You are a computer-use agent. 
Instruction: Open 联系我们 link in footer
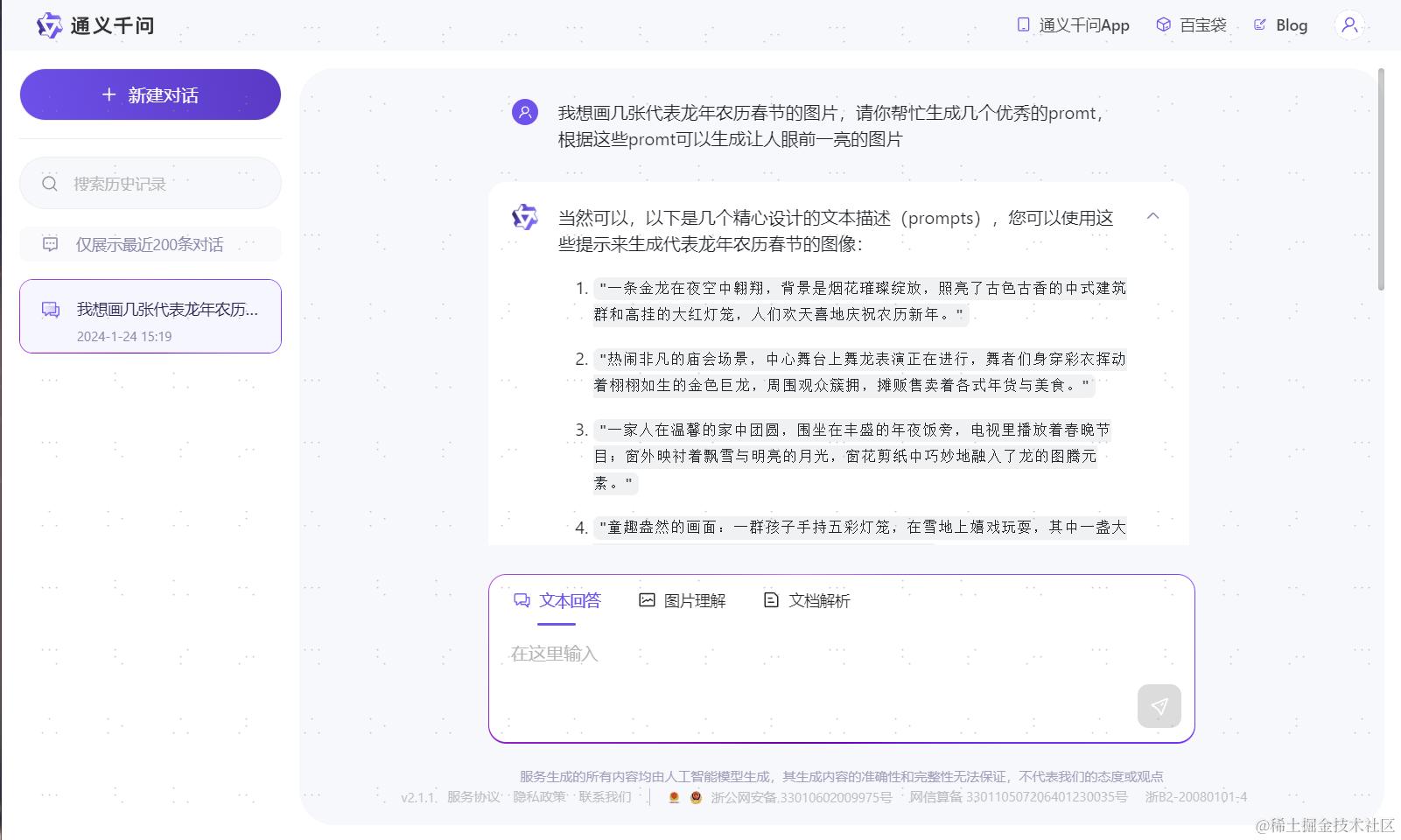point(605,797)
